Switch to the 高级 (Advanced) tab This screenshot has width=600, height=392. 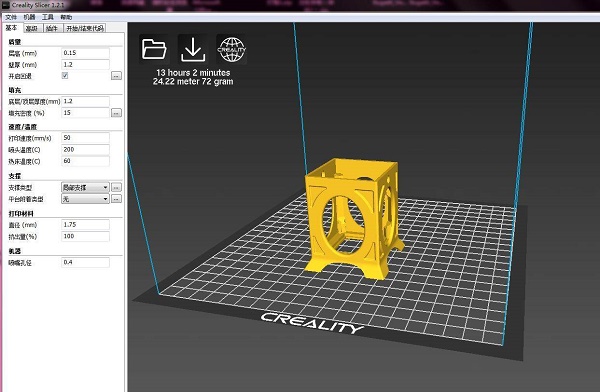click(x=32, y=28)
